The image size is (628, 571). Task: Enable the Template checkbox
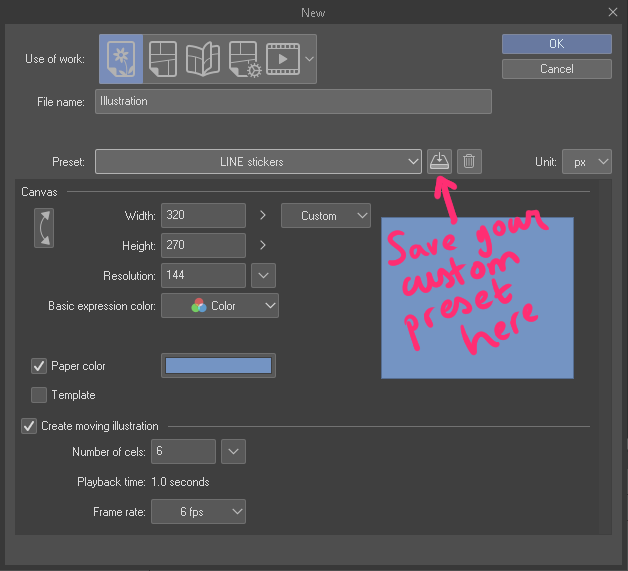[39, 395]
